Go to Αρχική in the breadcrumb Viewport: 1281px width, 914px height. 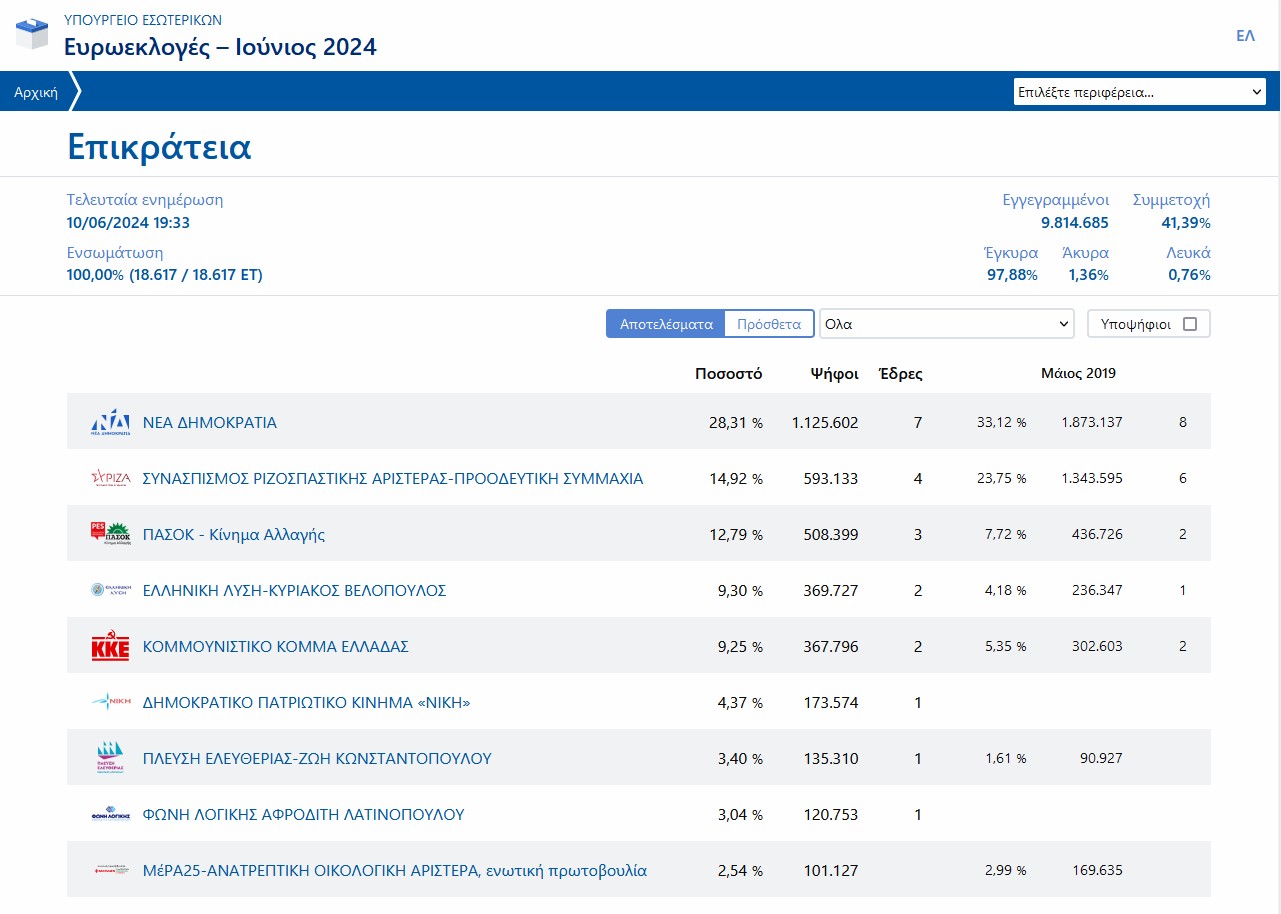(35, 92)
